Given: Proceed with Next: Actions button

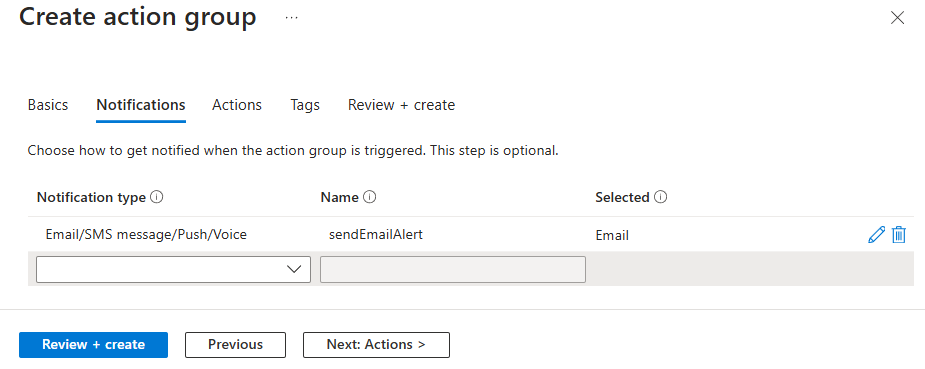Looking at the screenshot, I should (376, 345).
